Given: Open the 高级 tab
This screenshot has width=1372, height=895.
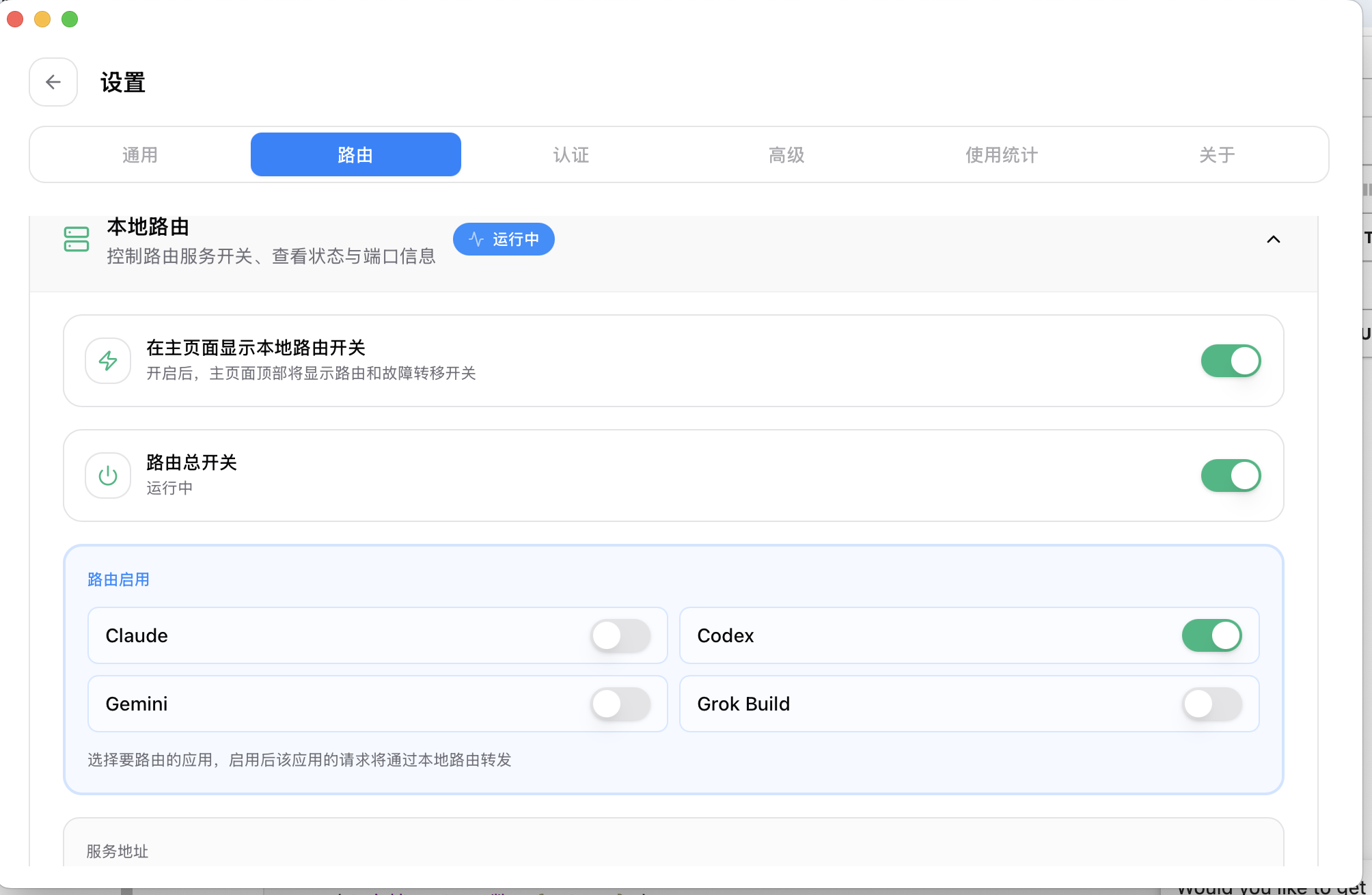Looking at the screenshot, I should pos(786,155).
